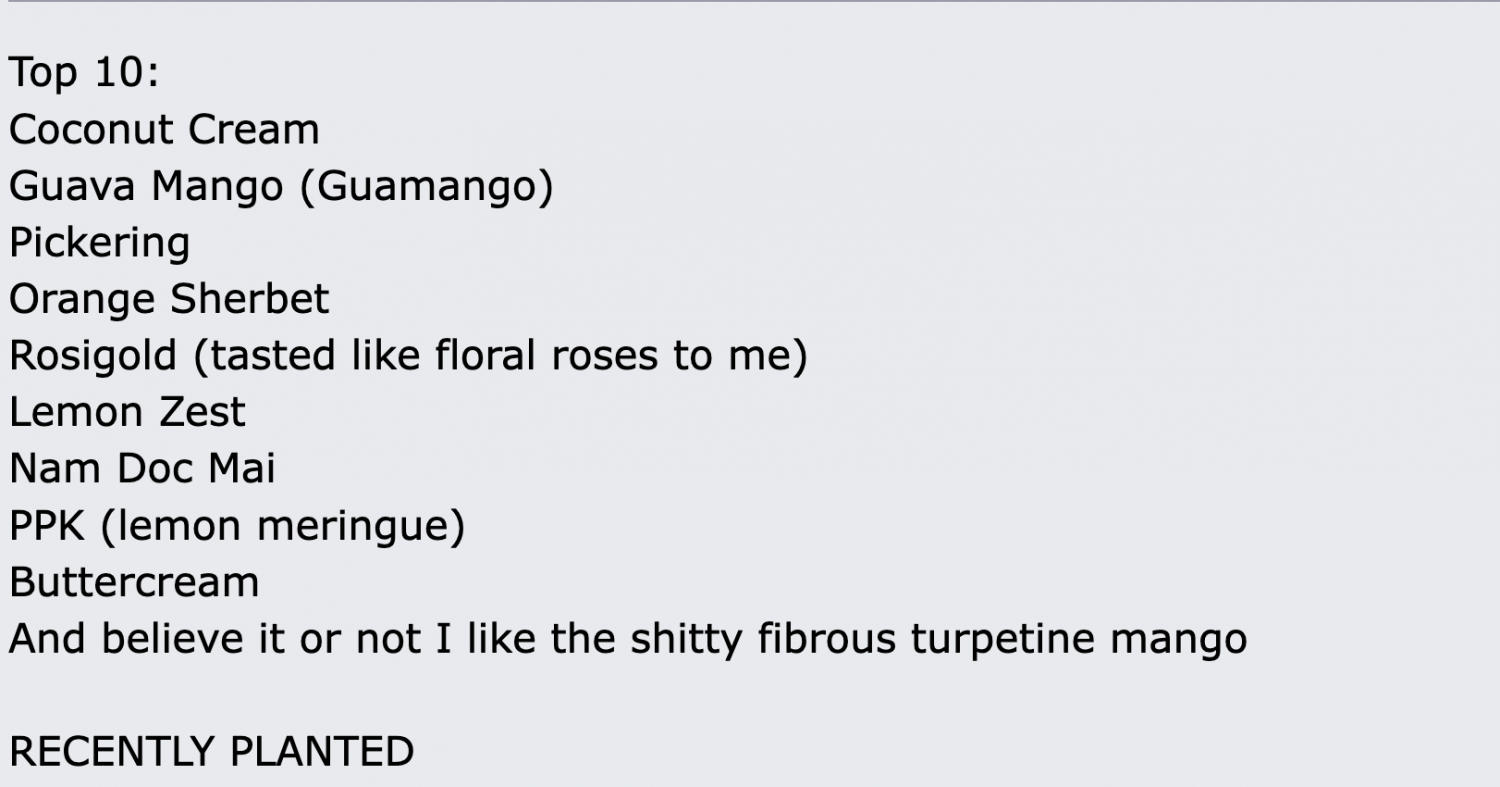Click the 'RECENTLY PLANTED' heading
The height and width of the screenshot is (787, 1500).
pyautogui.click(x=212, y=752)
